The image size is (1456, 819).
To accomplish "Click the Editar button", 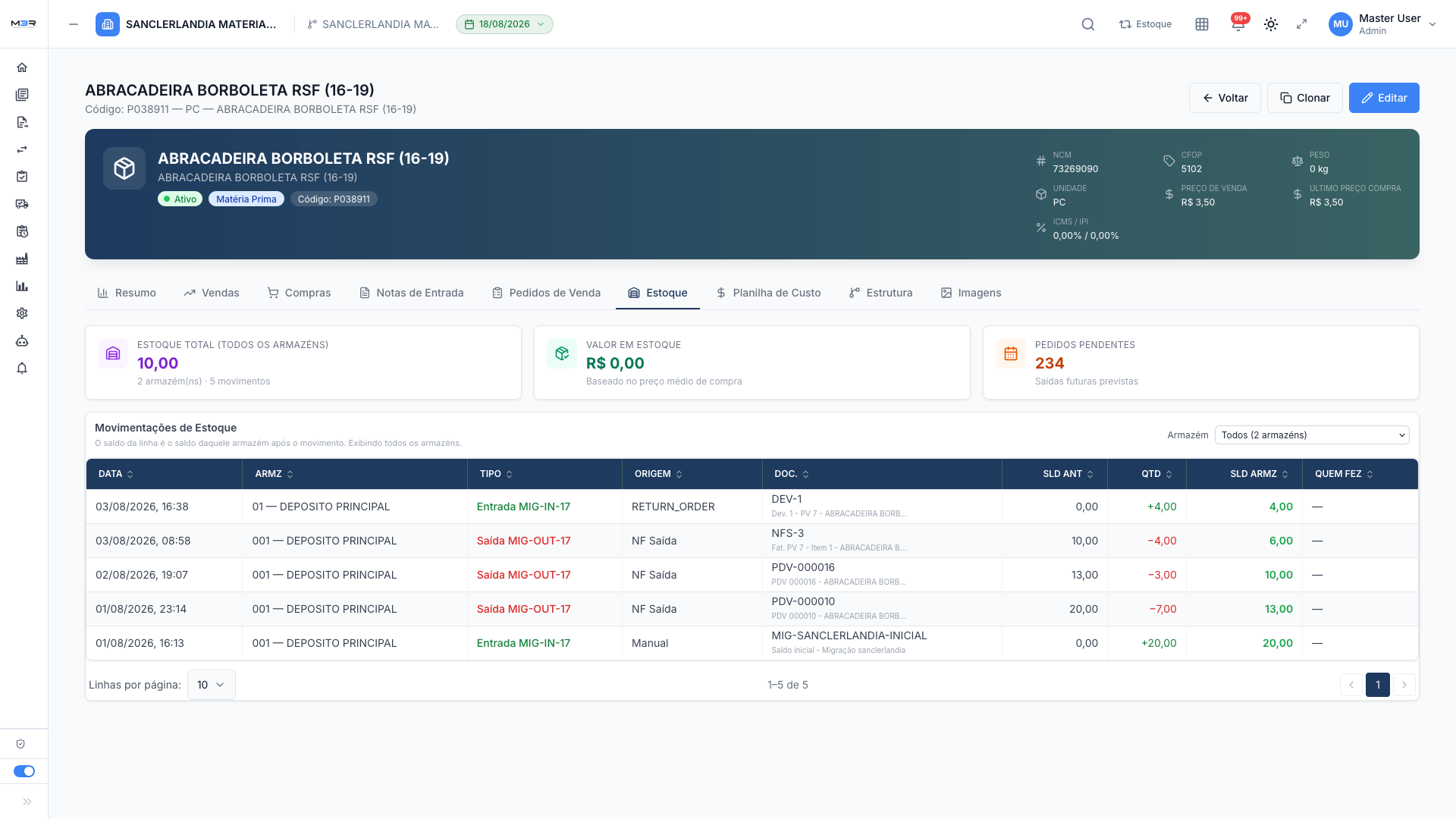I will (x=1384, y=98).
